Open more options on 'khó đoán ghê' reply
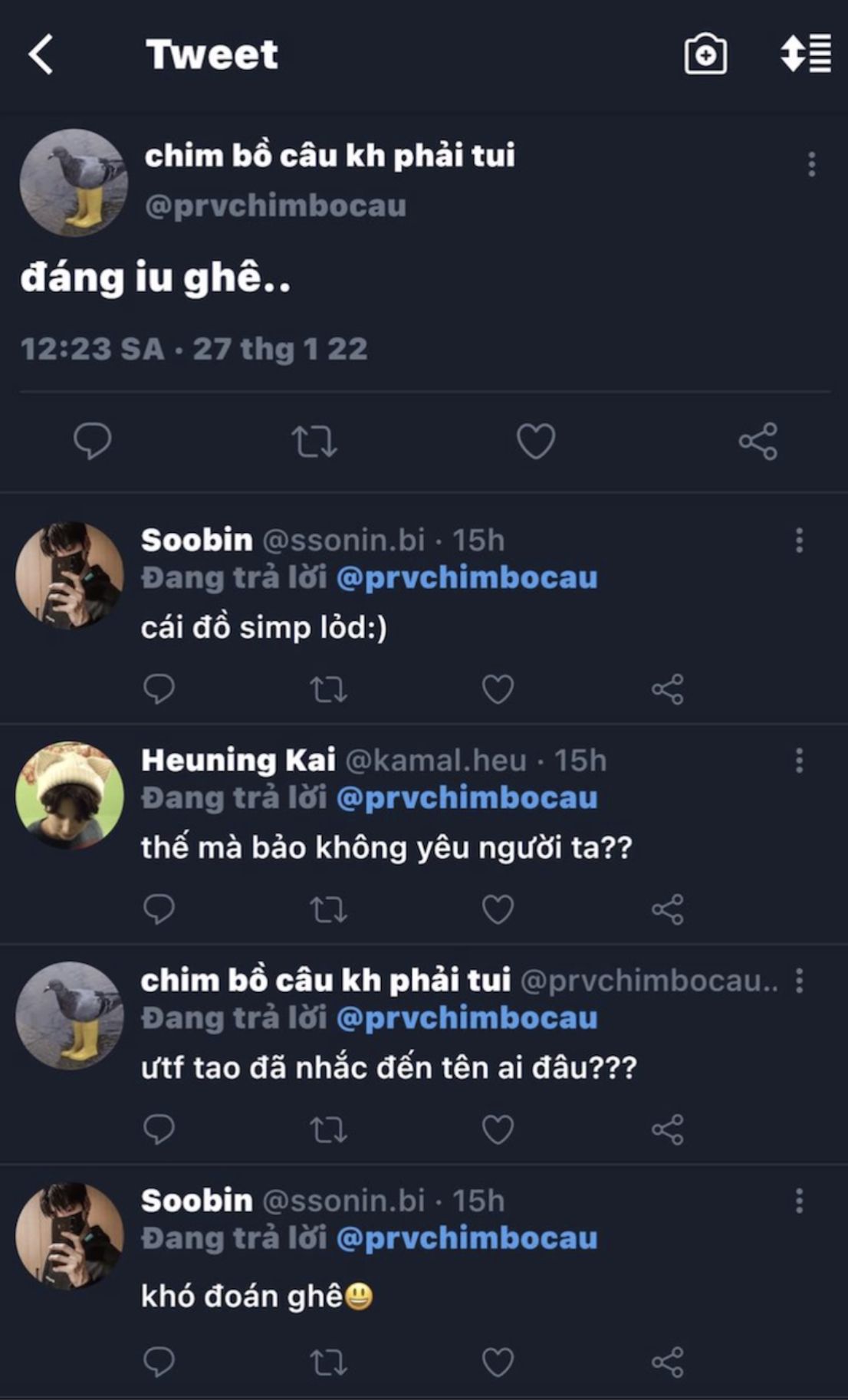848x1400 pixels. pyautogui.click(x=799, y=1201)
